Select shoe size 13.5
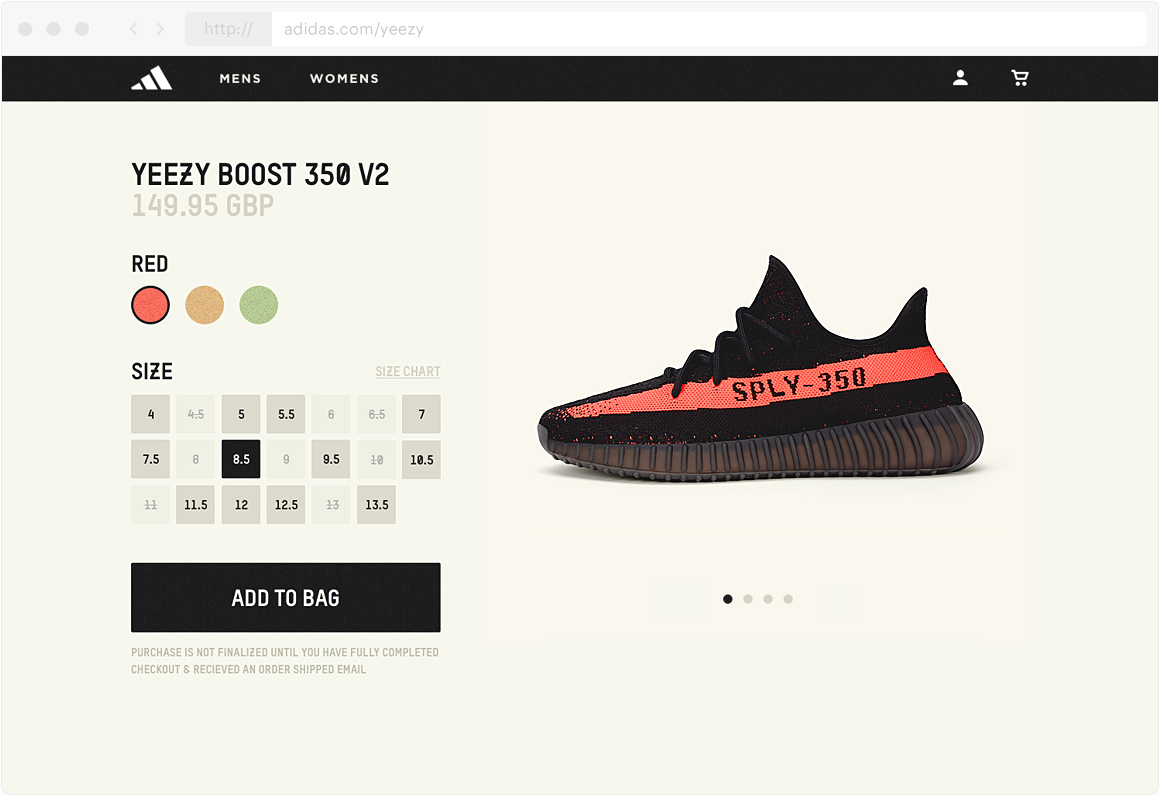The image size is (1160, 798). click(377, 504)
